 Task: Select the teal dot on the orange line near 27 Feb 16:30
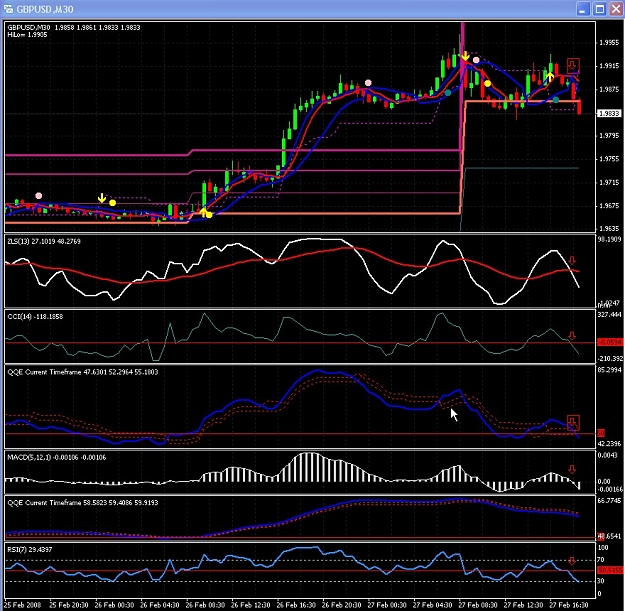coord(556,100)
